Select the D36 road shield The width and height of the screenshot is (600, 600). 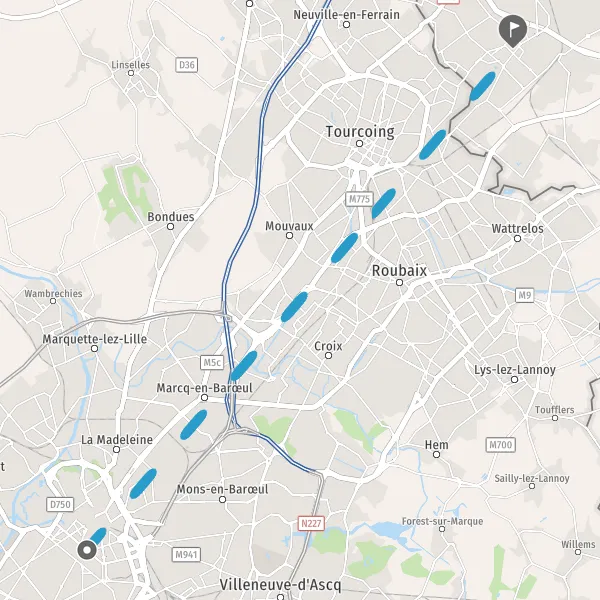tap(187, 65)
